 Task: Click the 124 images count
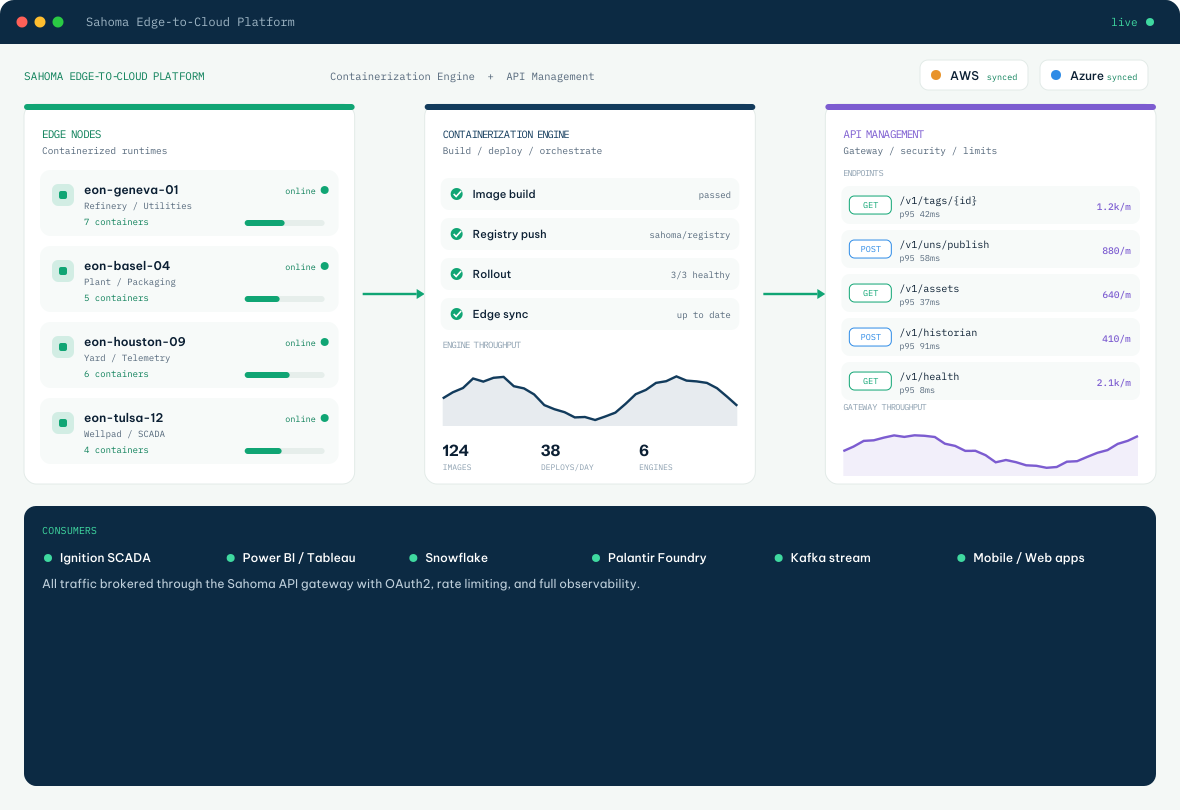(x=455, y=450)
